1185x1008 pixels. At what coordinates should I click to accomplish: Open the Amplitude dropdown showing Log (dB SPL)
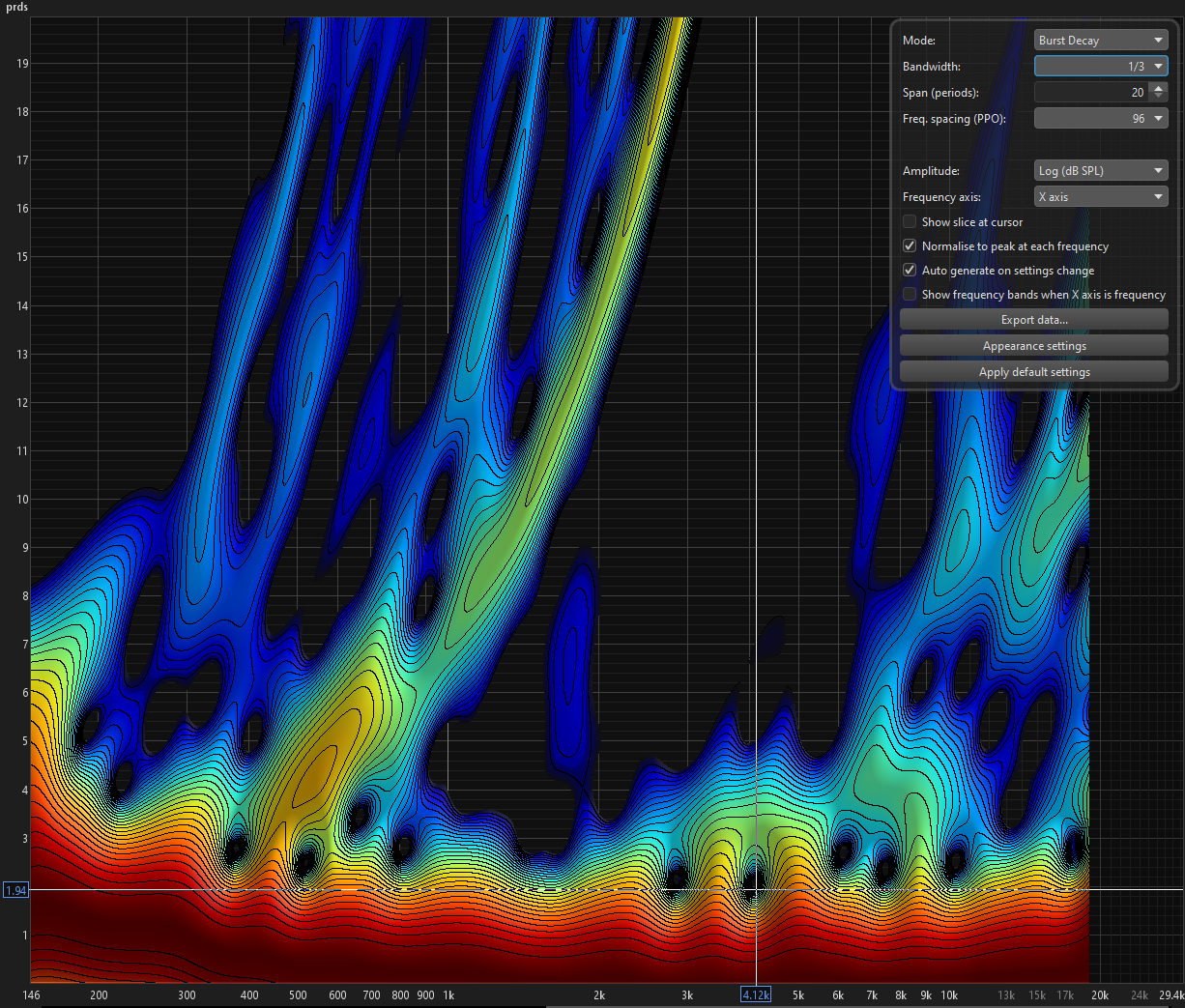click(x=1101, y=171)
